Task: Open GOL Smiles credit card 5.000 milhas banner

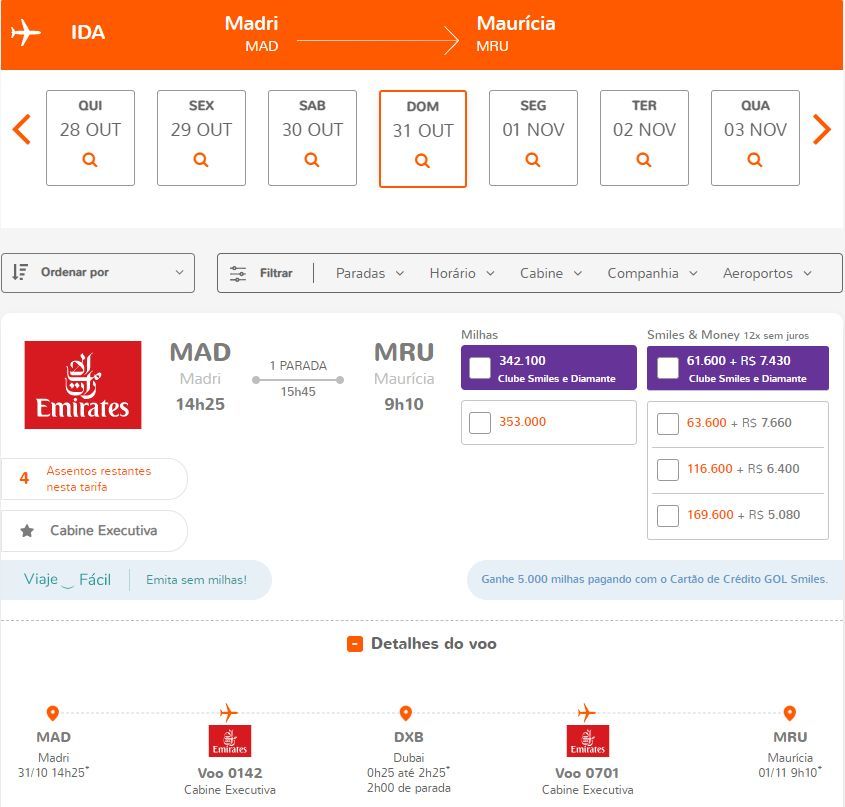Action: coord(654,580)
